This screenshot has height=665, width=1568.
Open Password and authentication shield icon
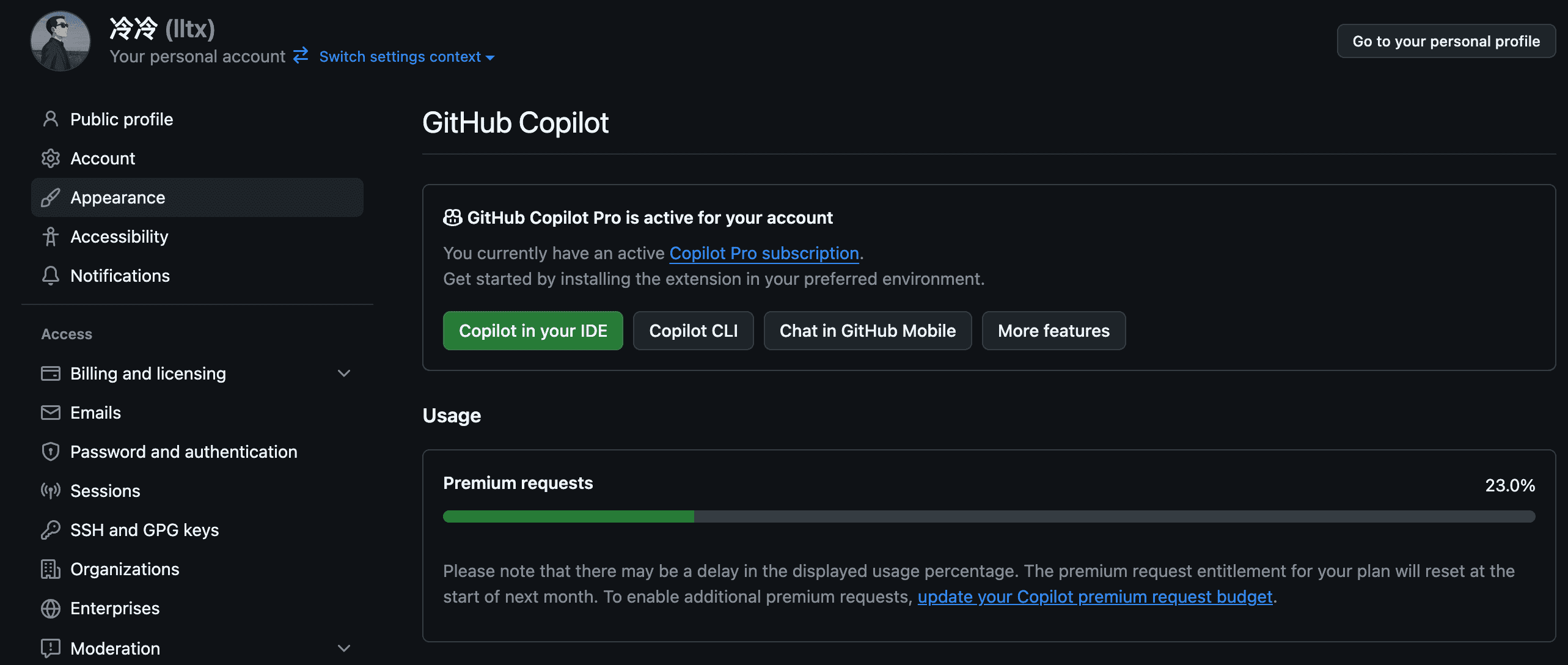click(x=51, y=451)
